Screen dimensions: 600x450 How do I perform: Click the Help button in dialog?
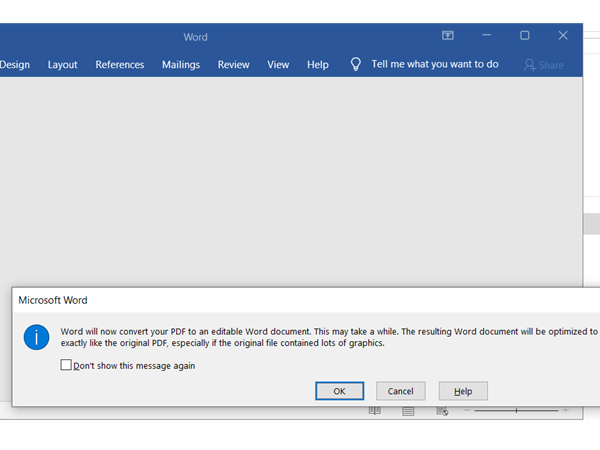pyautogui.click(x=463, y=391)
